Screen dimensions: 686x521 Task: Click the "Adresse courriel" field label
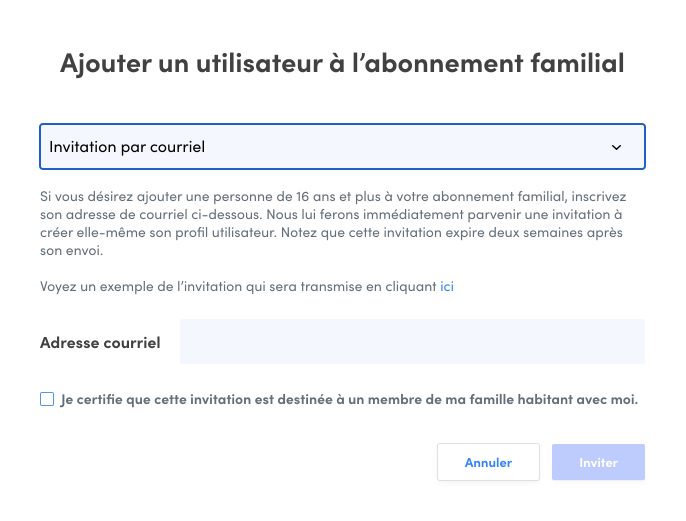pyautogui.click(x=100, y=342)
